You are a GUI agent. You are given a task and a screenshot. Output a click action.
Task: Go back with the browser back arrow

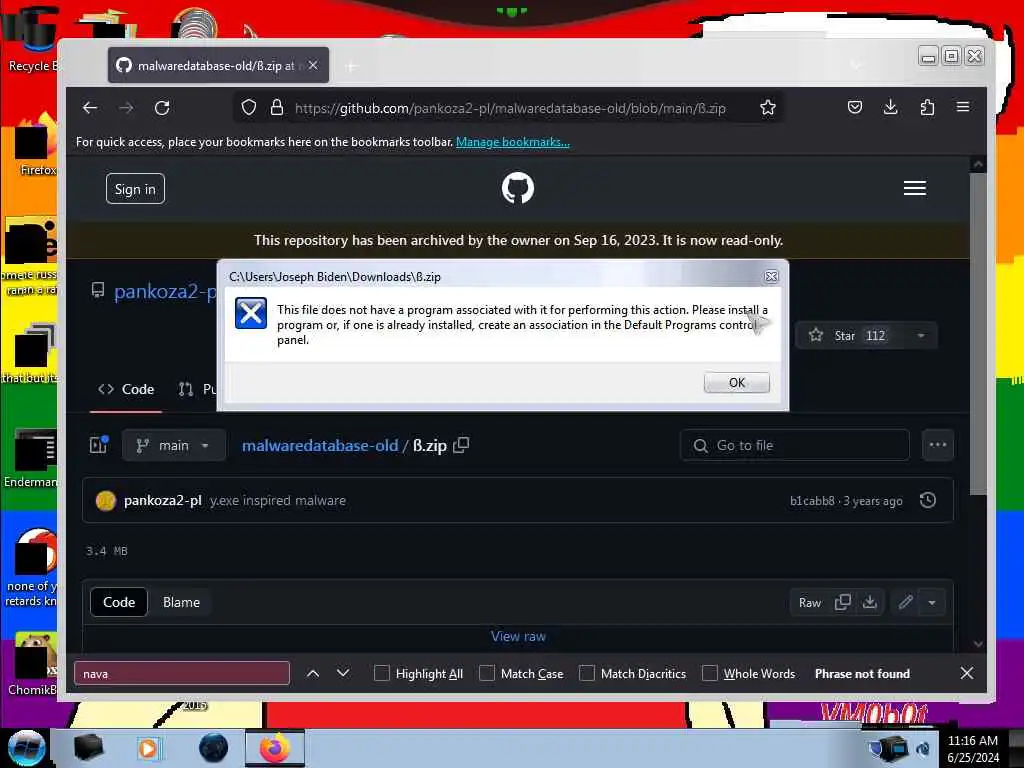click(x=89, y=108)
